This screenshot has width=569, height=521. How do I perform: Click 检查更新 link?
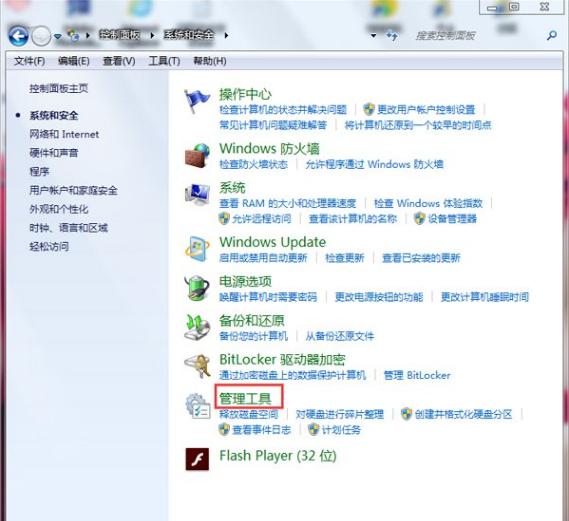point(344,258)
